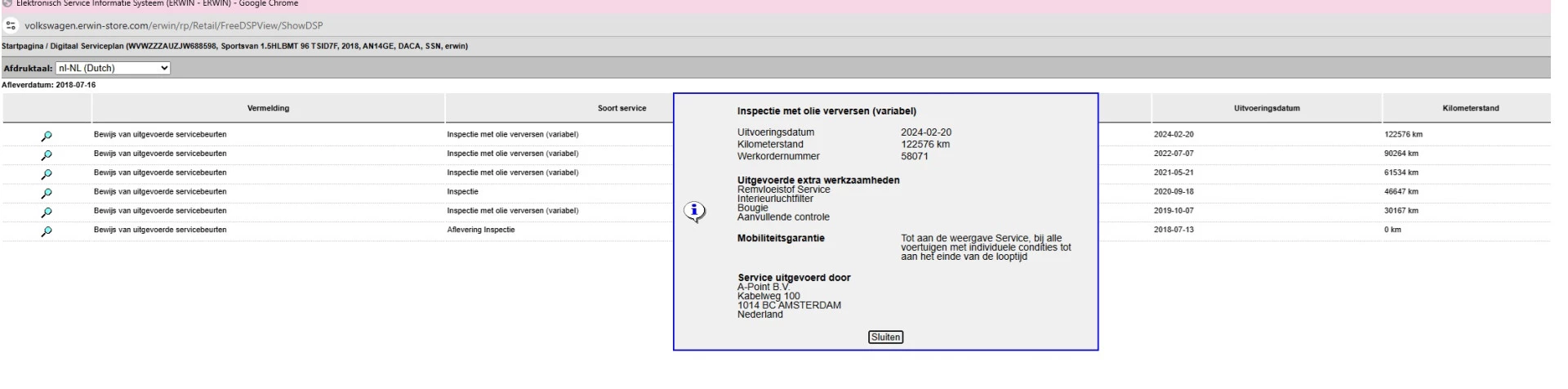
Task: Click the Vermelding column header
Action: coord(268,108)
